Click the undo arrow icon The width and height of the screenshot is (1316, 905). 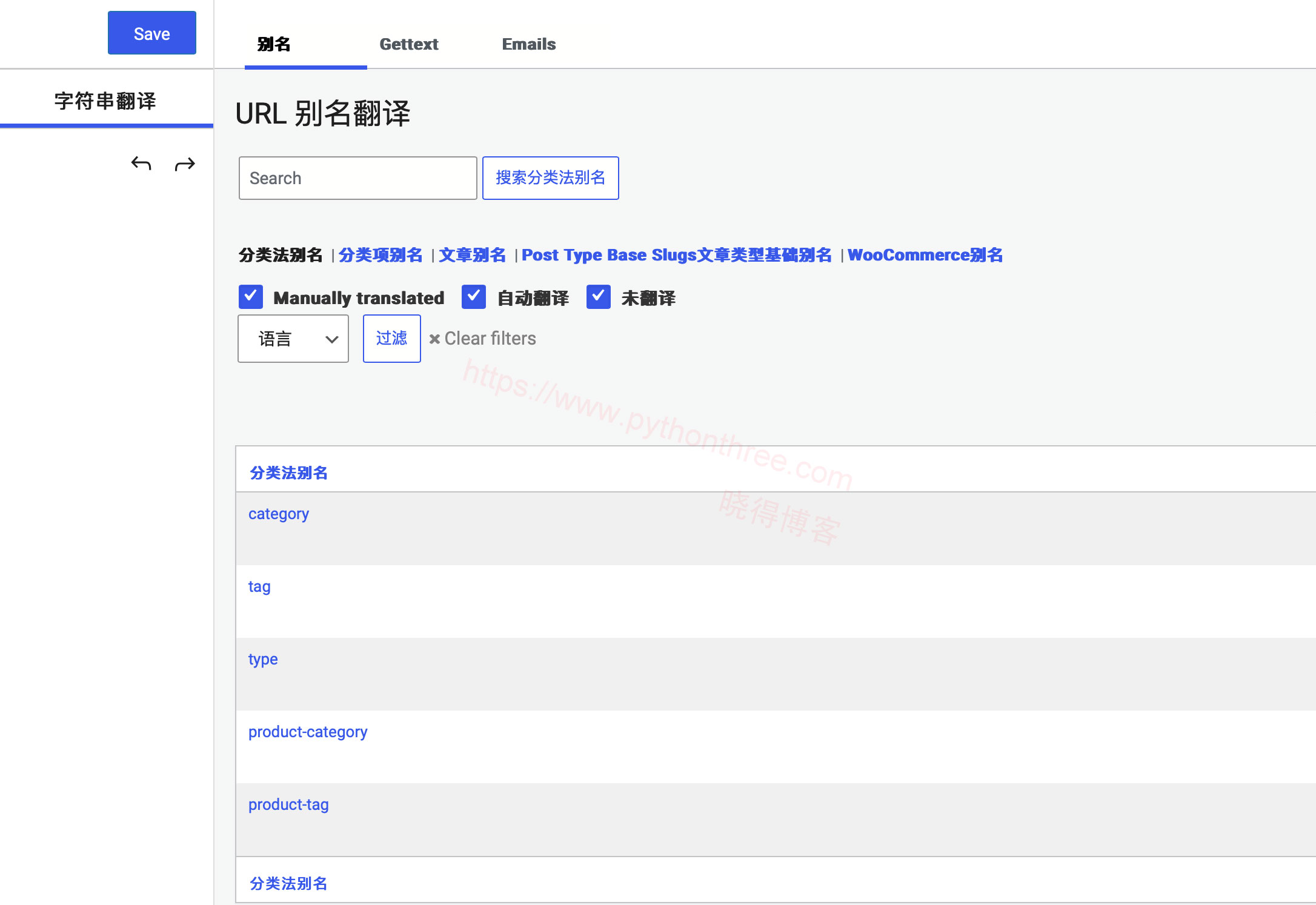click(141, 164)
